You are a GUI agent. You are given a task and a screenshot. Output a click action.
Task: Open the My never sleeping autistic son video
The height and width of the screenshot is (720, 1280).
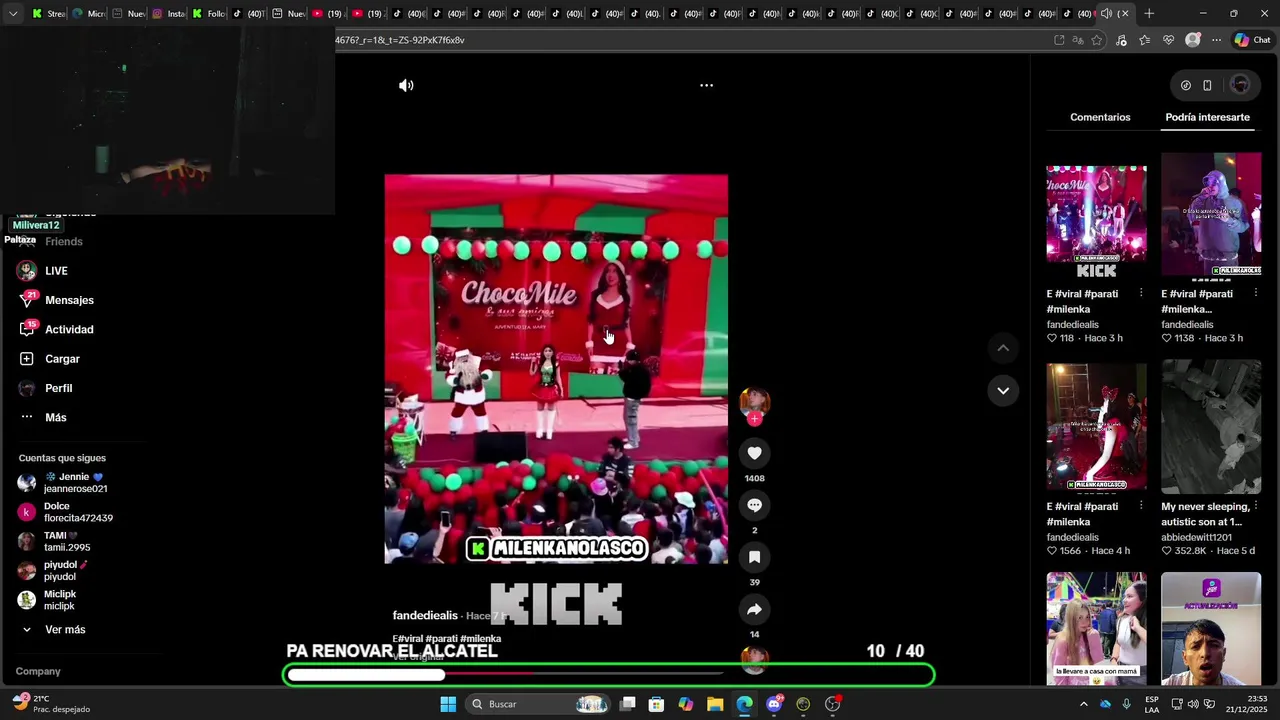pyautogui.click(x=1211, y=428)
